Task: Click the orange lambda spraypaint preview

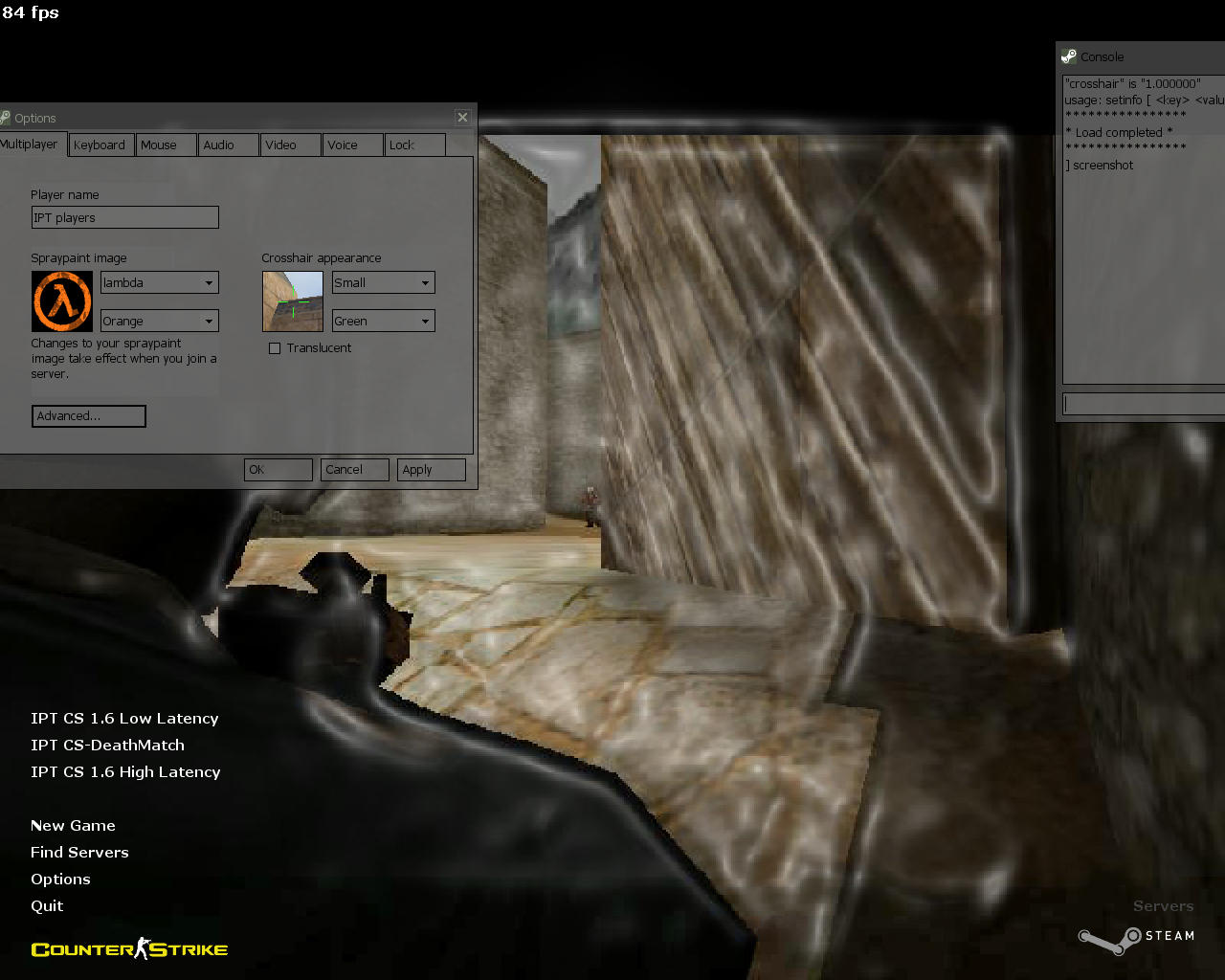Action: click(62, 301)
